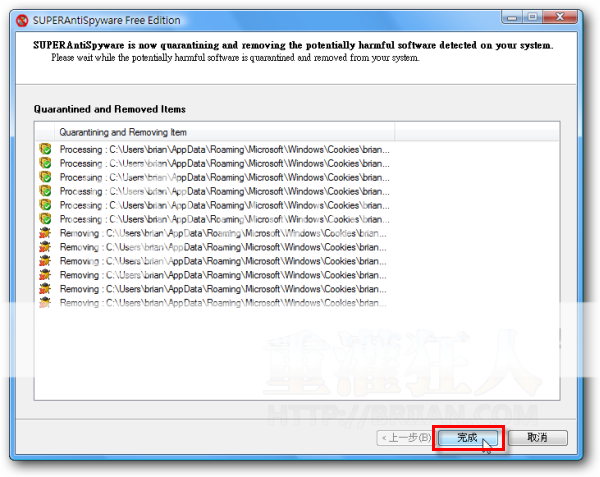Viewport: 600px width, 477px height.
Task: Click the shield icon on the sixth Processing row
Action: (44, 219)
